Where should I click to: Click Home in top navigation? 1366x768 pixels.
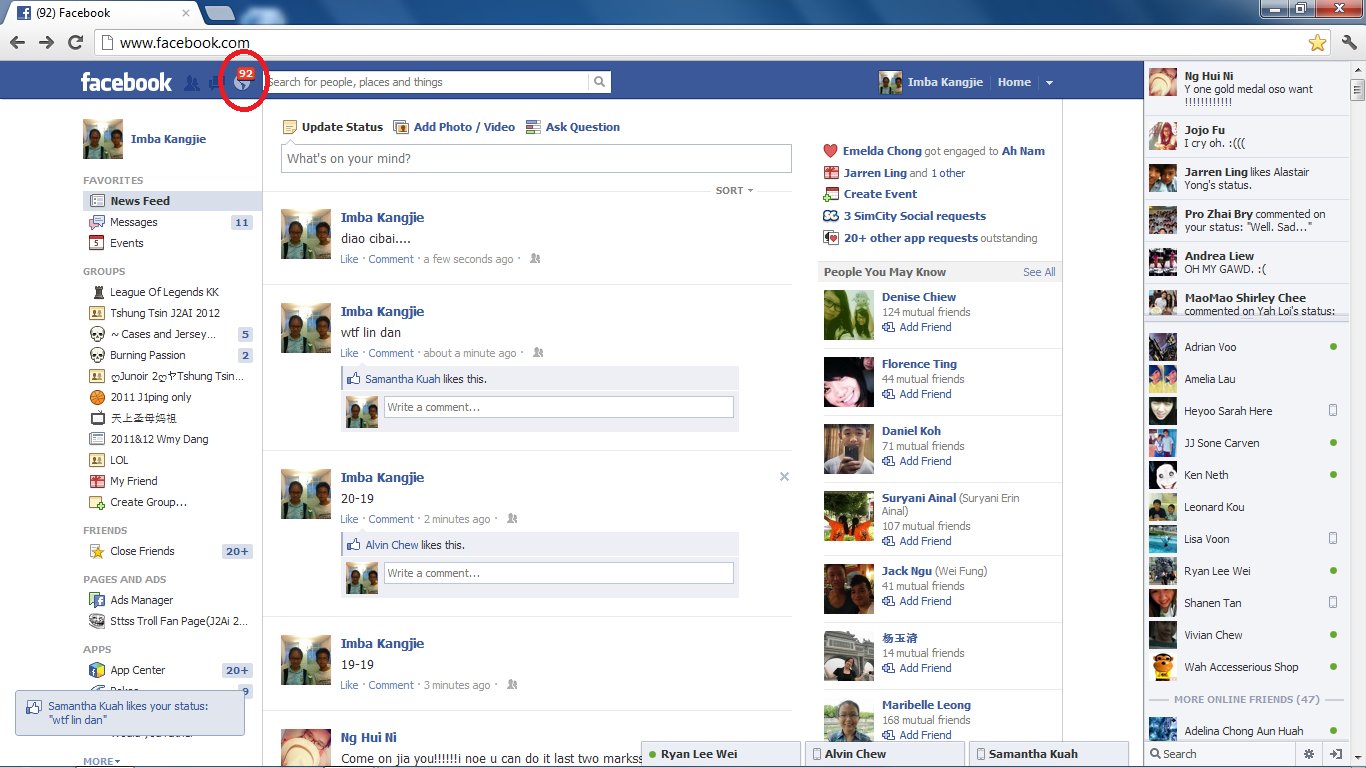(x=1014, y=82)
